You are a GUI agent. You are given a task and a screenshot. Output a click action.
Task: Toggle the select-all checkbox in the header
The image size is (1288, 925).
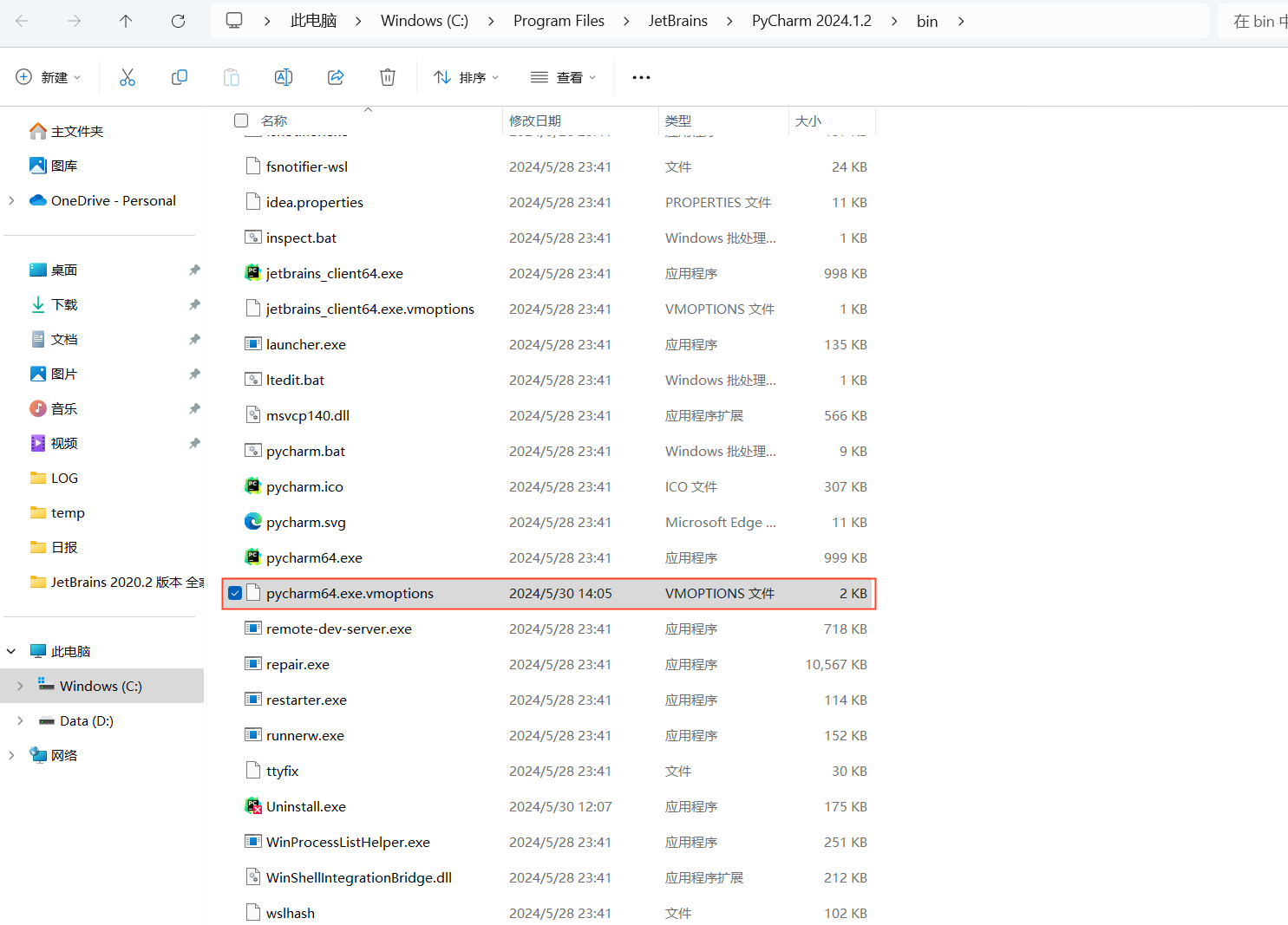241,121
